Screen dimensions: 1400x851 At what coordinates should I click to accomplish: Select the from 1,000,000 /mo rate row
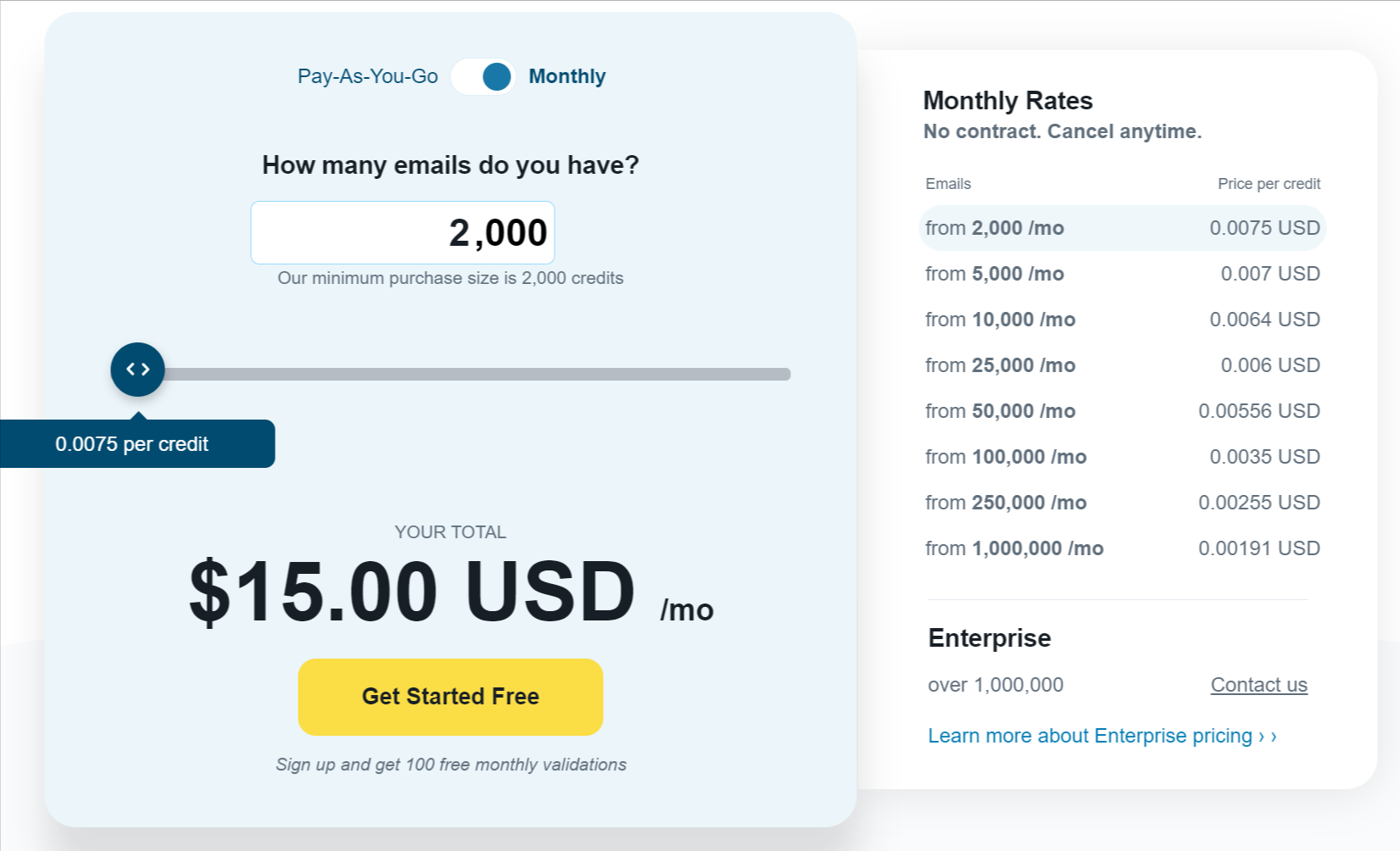click(x=1122, y=548)
